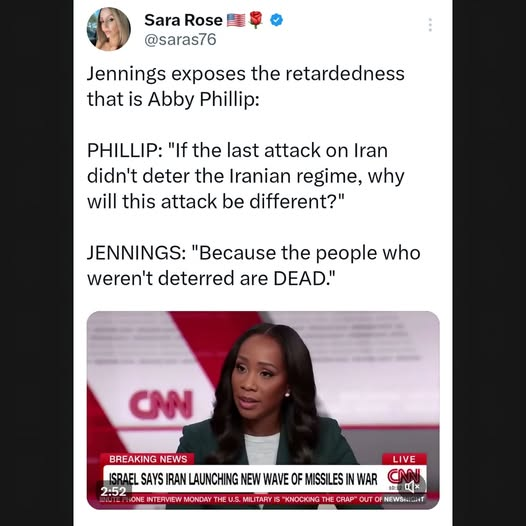Click the red LIVE badge
Screen dimensions: 526x526
click(x=404, y=459)
